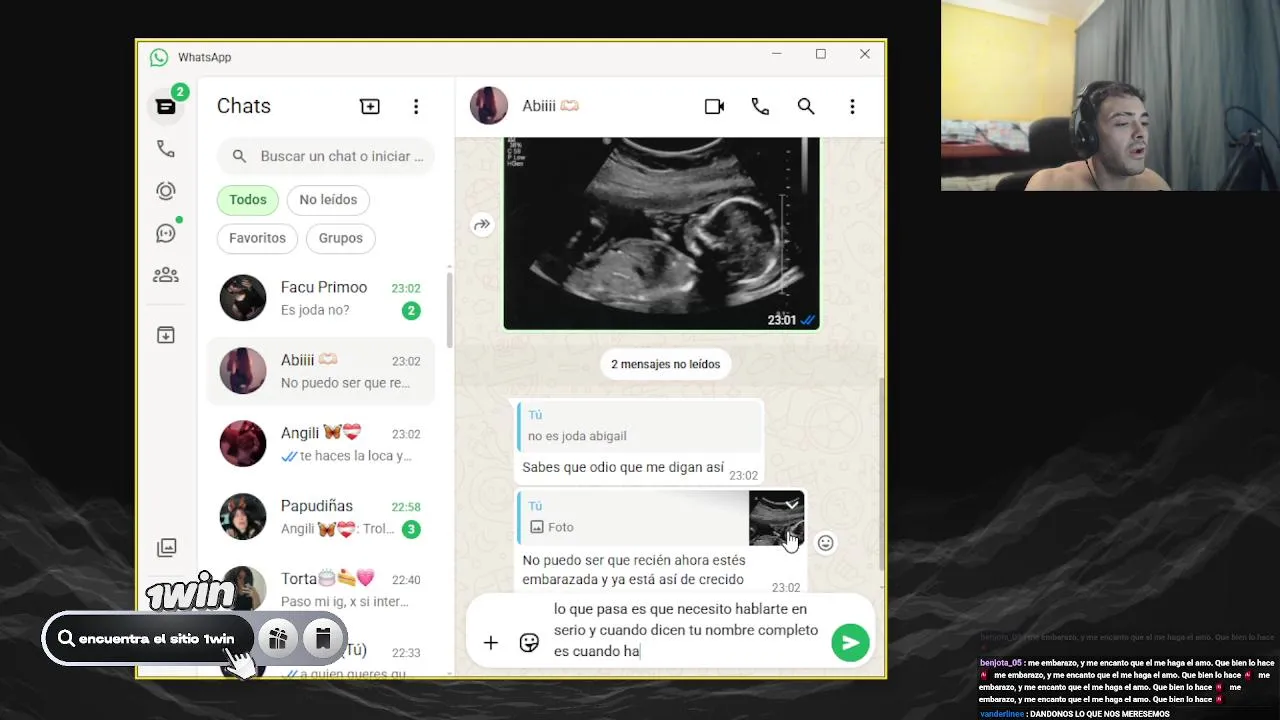Open the Archived chats icon
Viewport: 1280px width, 720px height.
(x=166, y=335)
